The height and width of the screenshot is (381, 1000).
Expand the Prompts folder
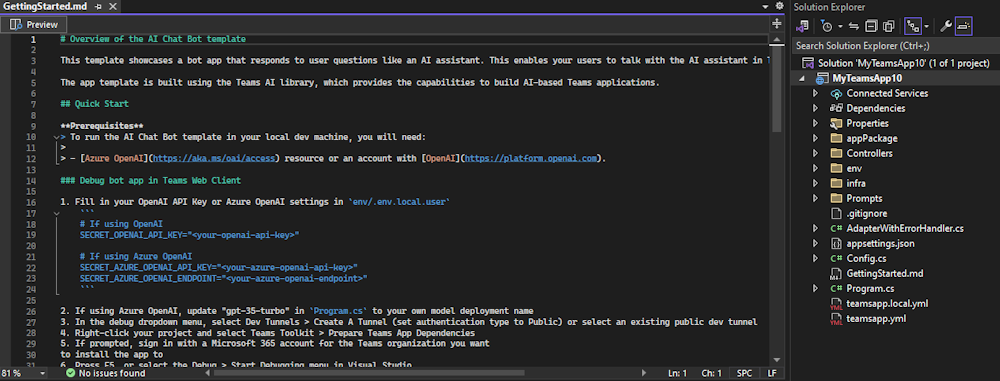[x=815, y=198]
